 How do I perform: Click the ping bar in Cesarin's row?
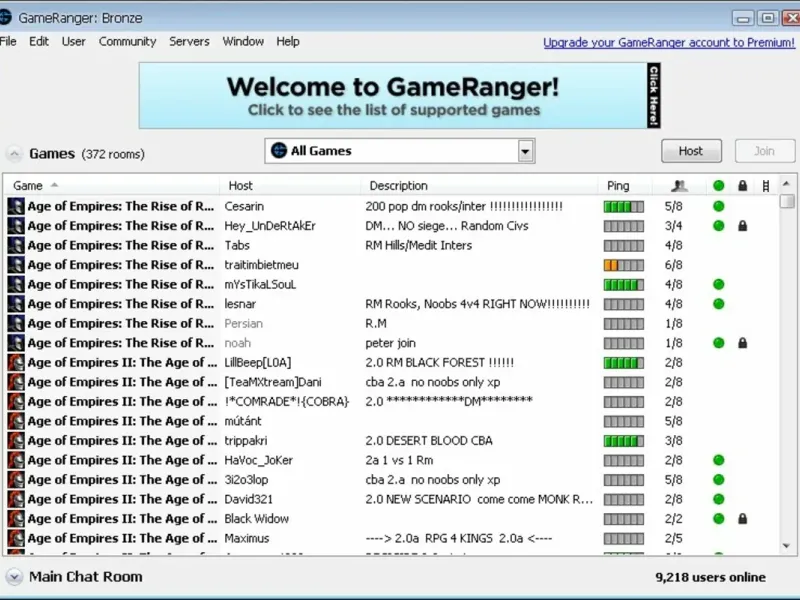click(623, 207)
